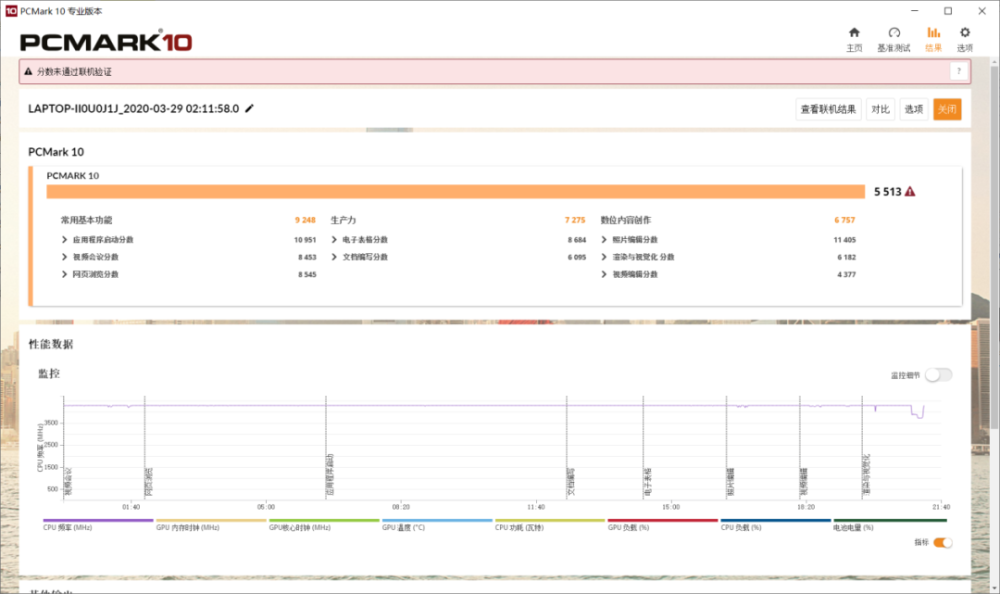The image size is (1000, 594).
Task: Toggle GPU核心时钟 (MHz) series in legend
Action: coord(324,524)
